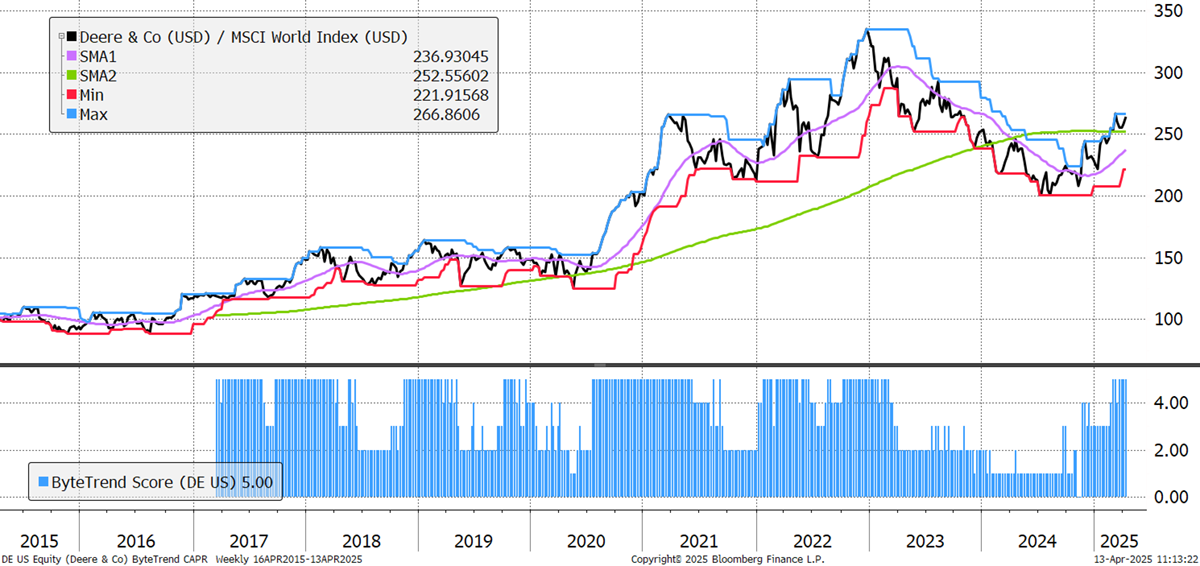1200x566 pixels.
Task: Click the ByteTrend Score (DE US) 5.00 label
Action: [x=164, y=482]
